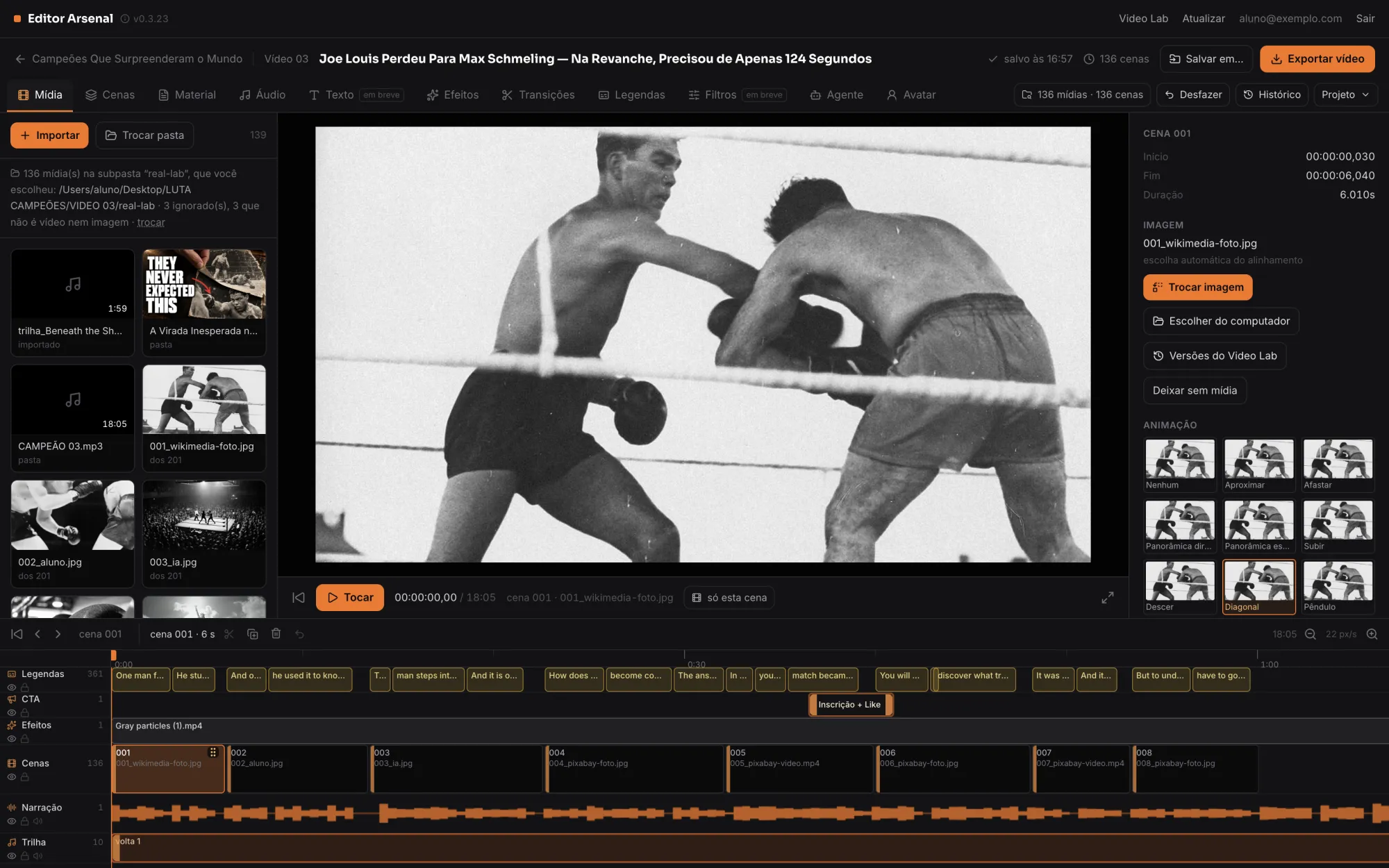The width and height of the screenshot is (1389, 868).
Task: Lock the Cenas track
Action: click(24, 777)
